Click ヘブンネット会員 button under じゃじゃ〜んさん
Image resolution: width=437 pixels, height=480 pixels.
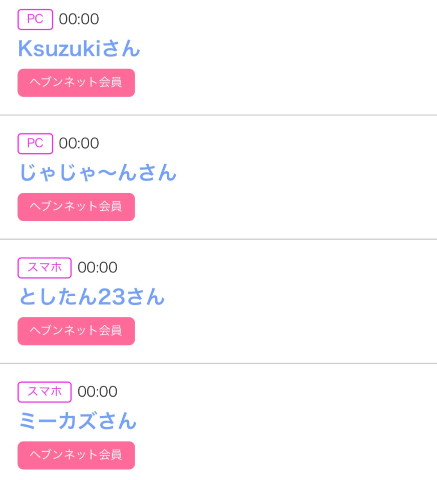(x=76, y=207)
